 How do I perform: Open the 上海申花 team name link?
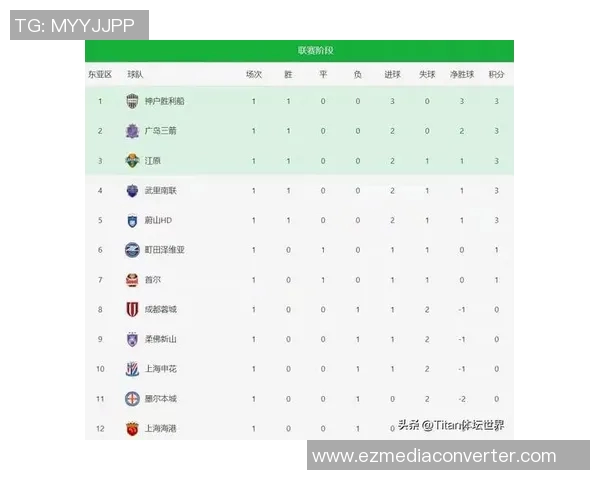pos(163,369)
